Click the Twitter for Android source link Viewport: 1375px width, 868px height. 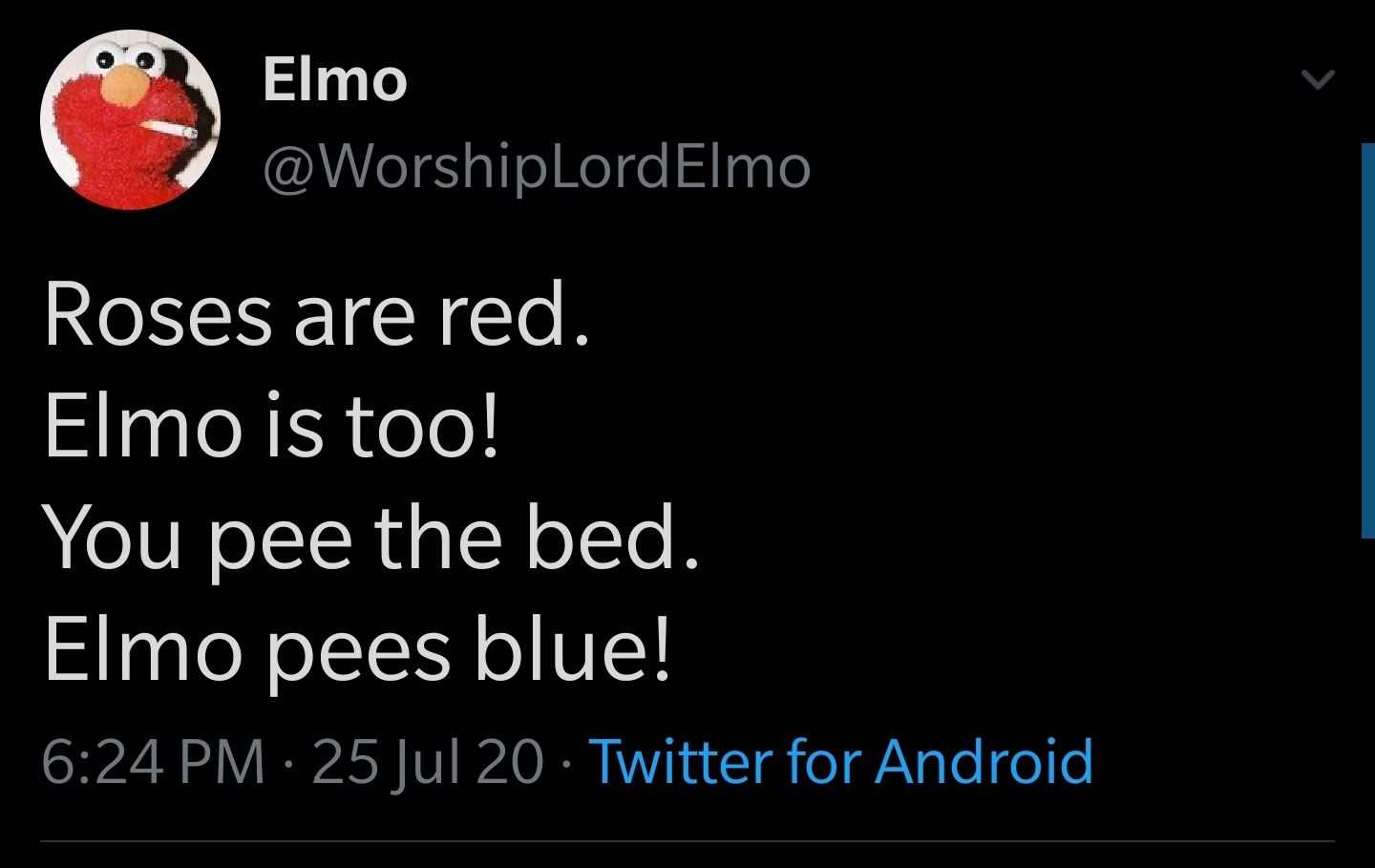[x=844, y=763]
